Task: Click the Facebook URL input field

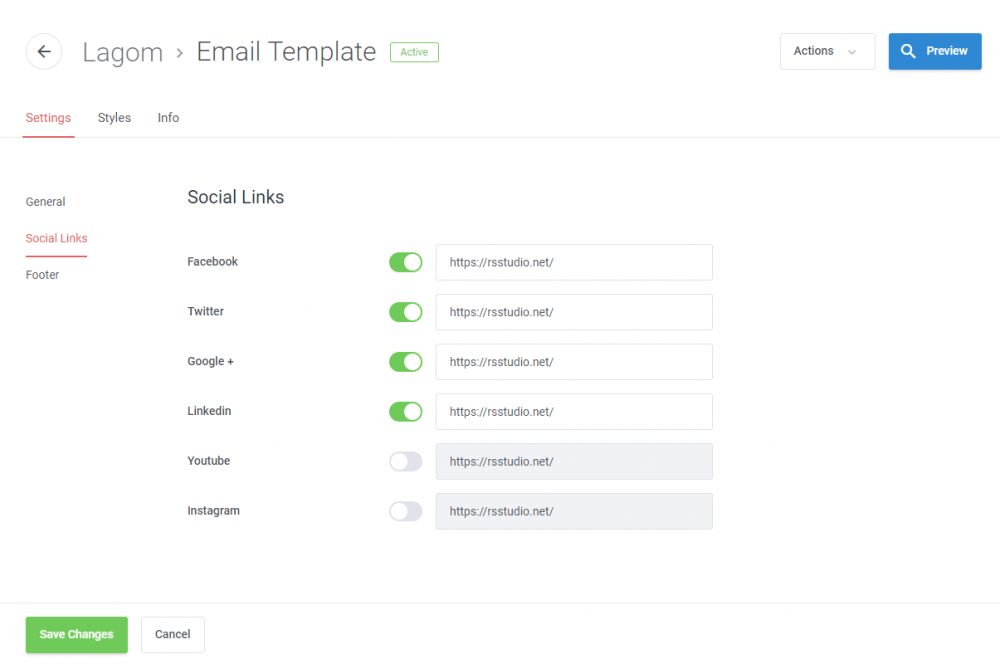Action: [574, 262]
